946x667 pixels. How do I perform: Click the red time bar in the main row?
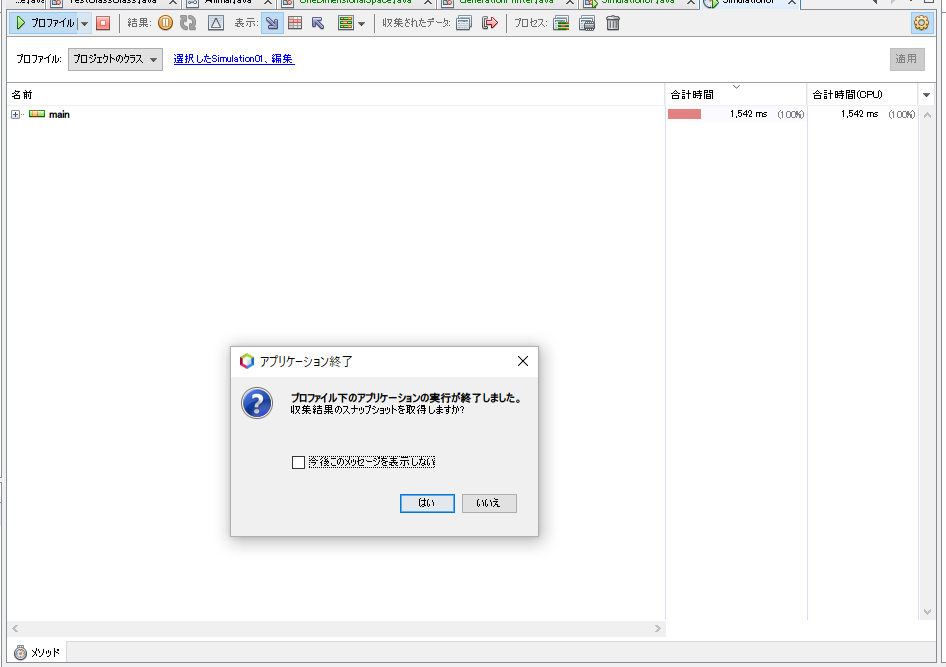[684, 114]
